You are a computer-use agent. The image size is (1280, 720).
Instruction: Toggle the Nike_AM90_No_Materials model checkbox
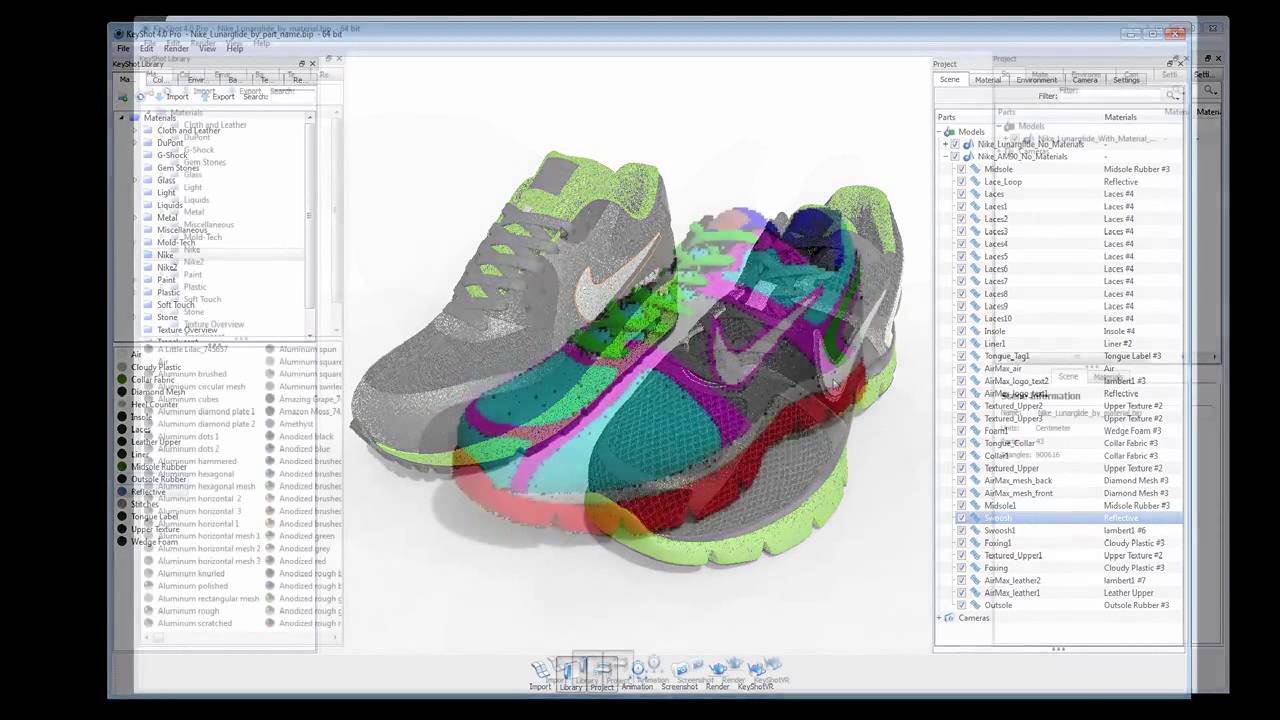955,157
